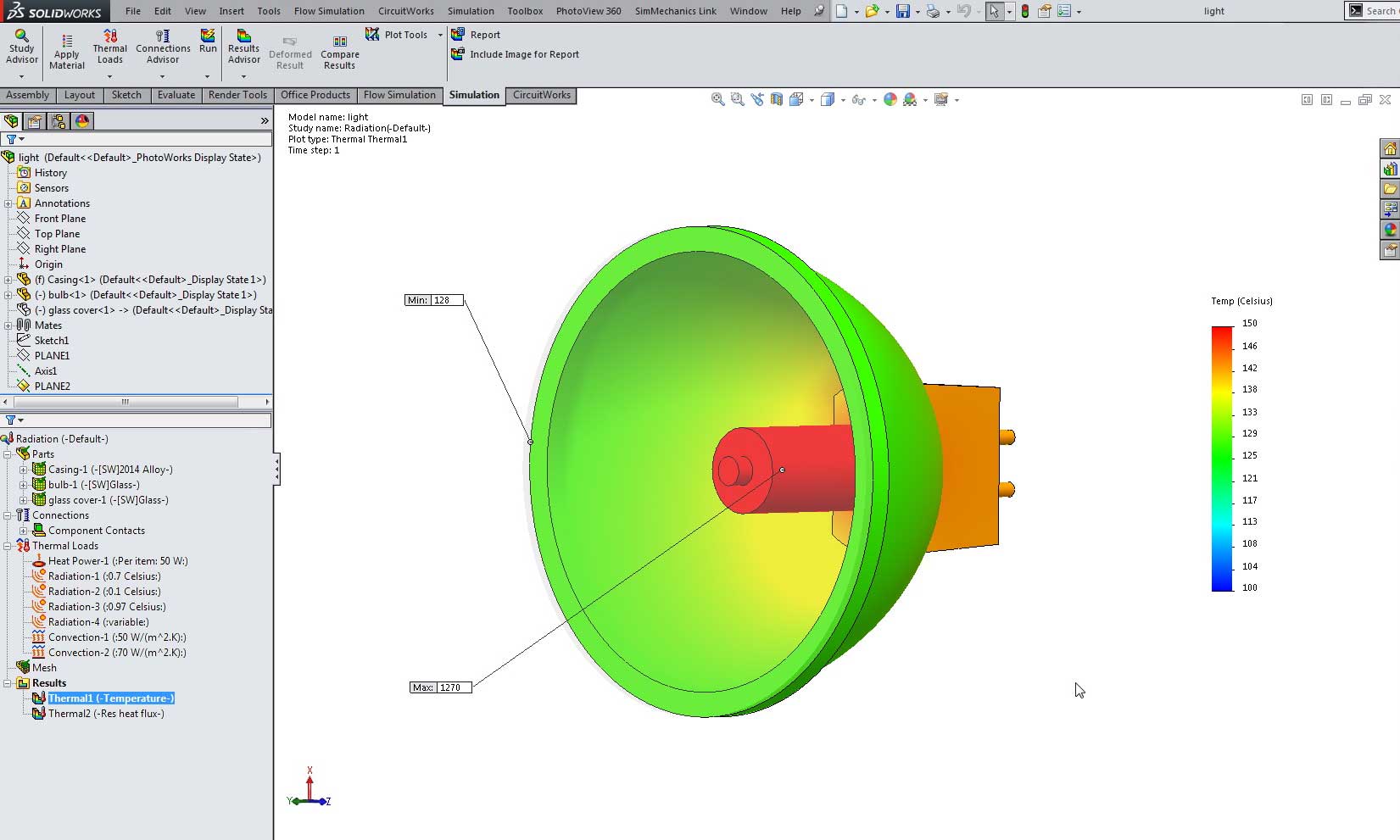Screen dimensions: 1400x840
Task: Open the Window menu
Action: (x=747, y=11)
